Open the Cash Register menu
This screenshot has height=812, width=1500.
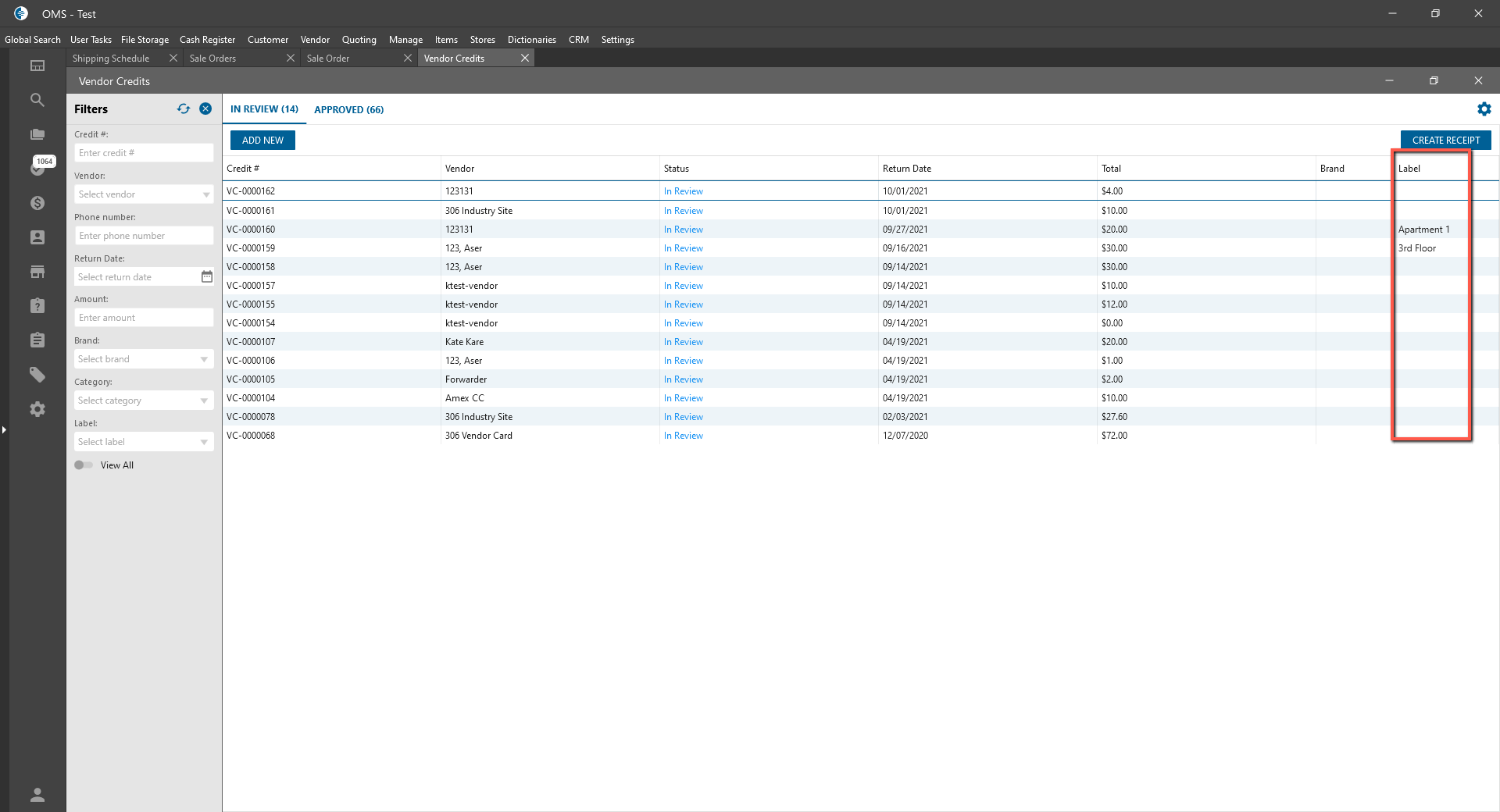pyautogui.click(x=207, y=40)
